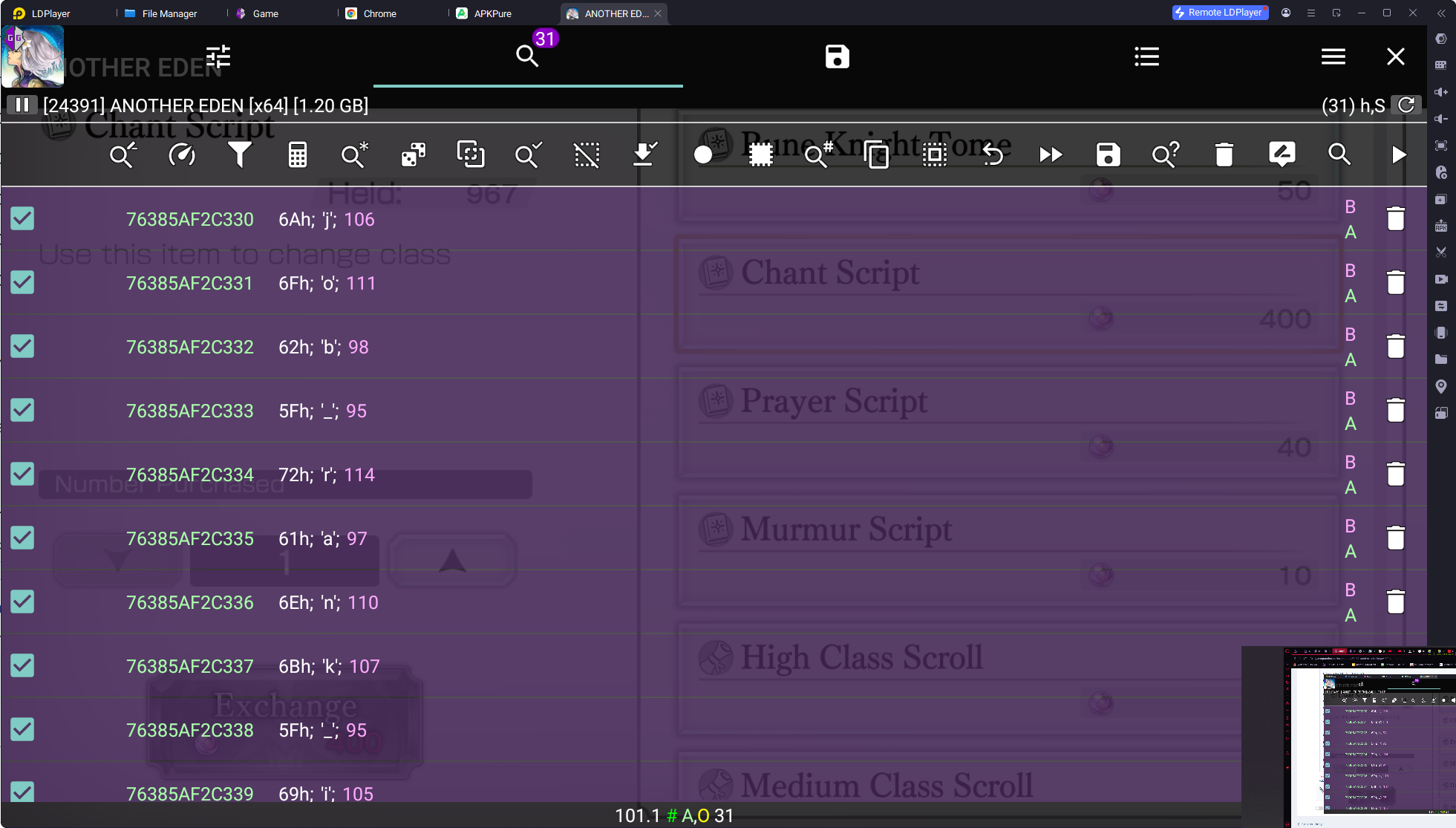The width and height of the screenshot is (1456, 828).
Task: Uncheck the row for address 76385AF2C336
Action: tap(22, 602)
